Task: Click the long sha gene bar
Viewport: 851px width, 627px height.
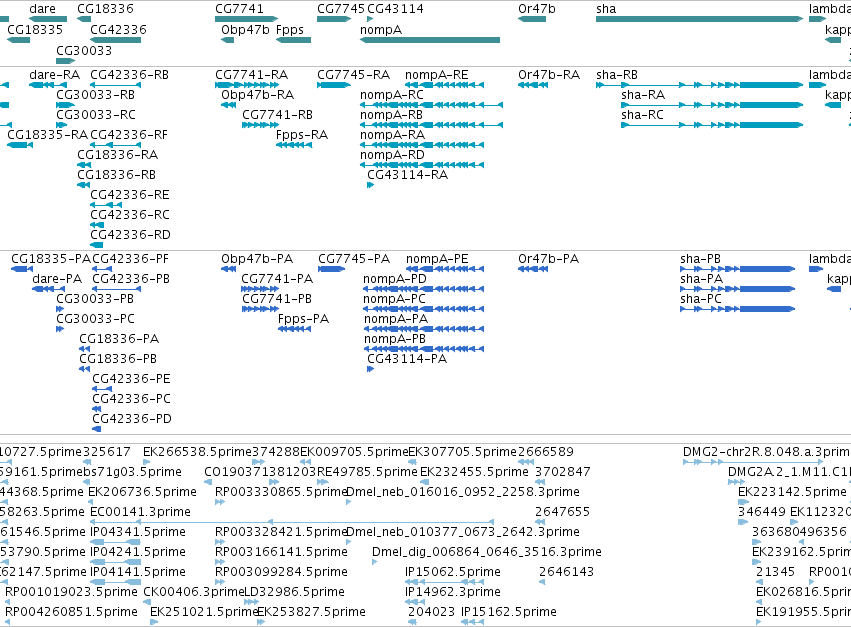Action: 699,19
